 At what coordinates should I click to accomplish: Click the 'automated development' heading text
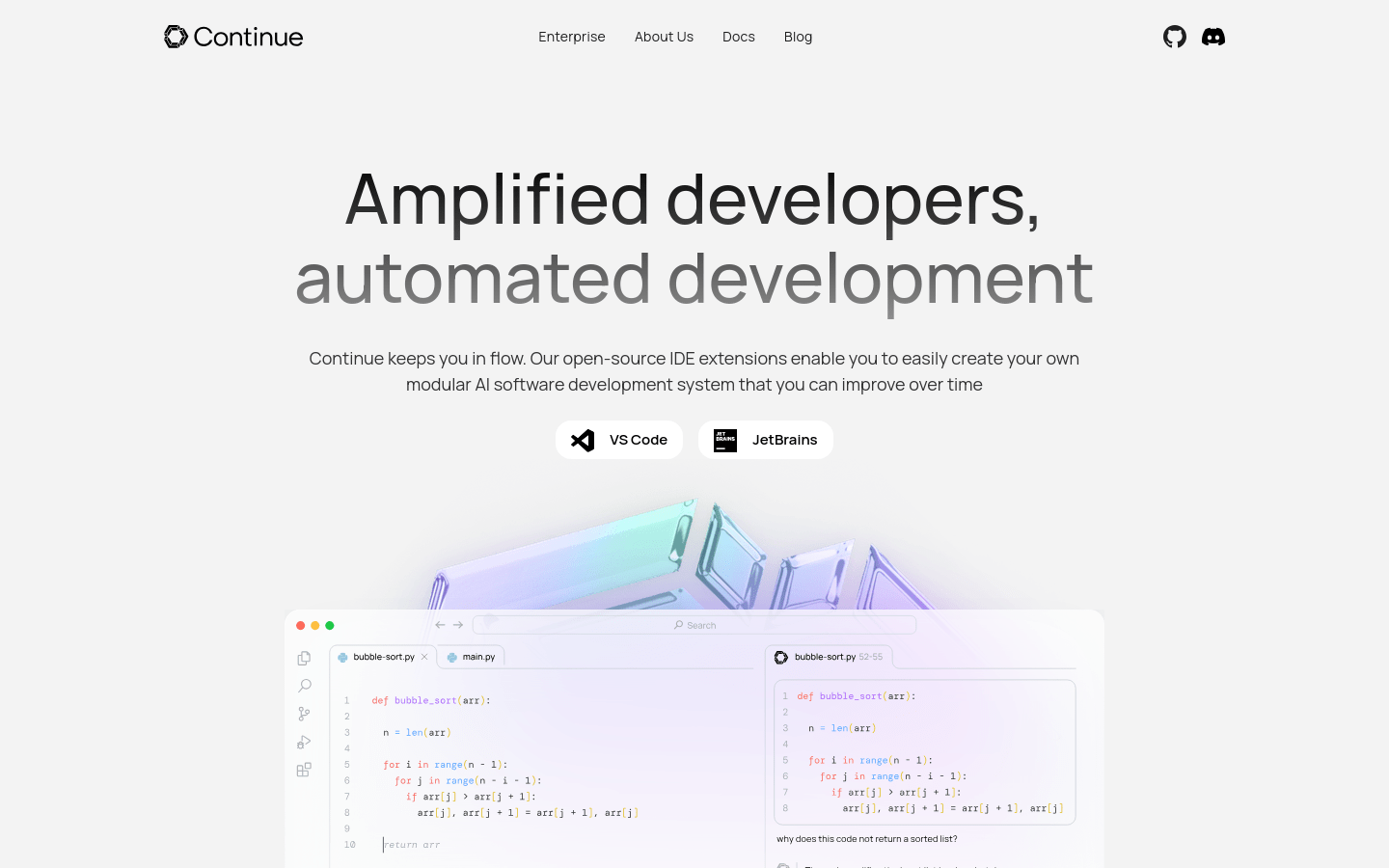(694, 279)
